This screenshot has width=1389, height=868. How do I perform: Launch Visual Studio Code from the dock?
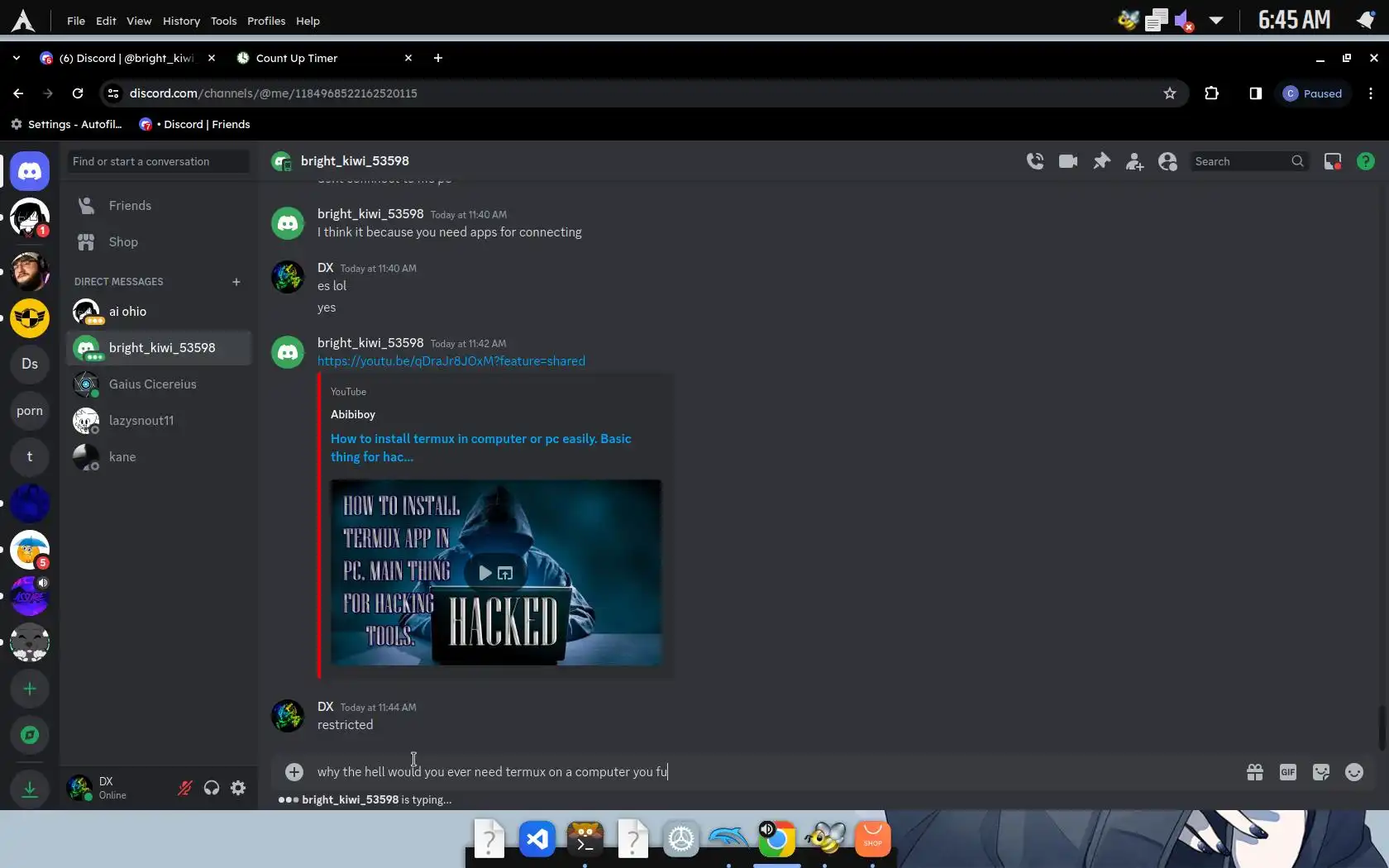(x=537, y=840)
